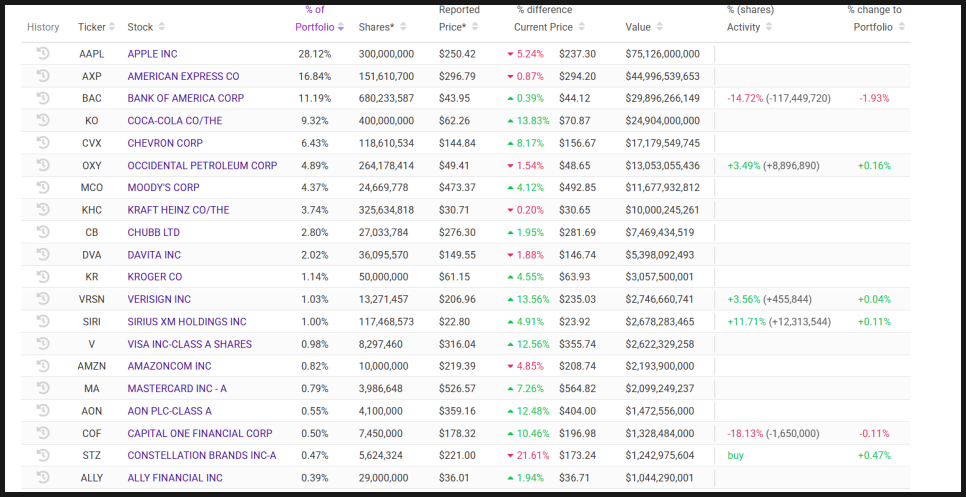Select the 680,233,587 shares cell
Viewport: 966px width, 497px height.
(386, 99)
